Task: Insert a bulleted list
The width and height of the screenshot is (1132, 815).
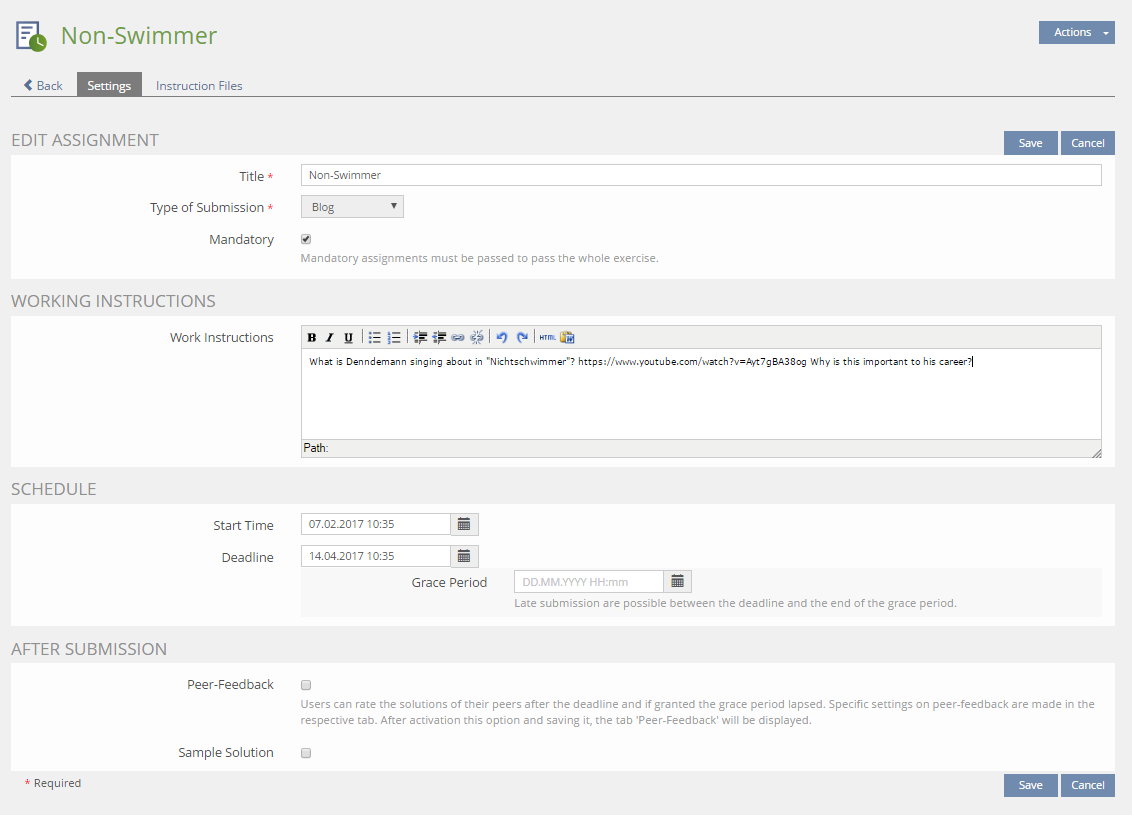Action: click(375, 338)
